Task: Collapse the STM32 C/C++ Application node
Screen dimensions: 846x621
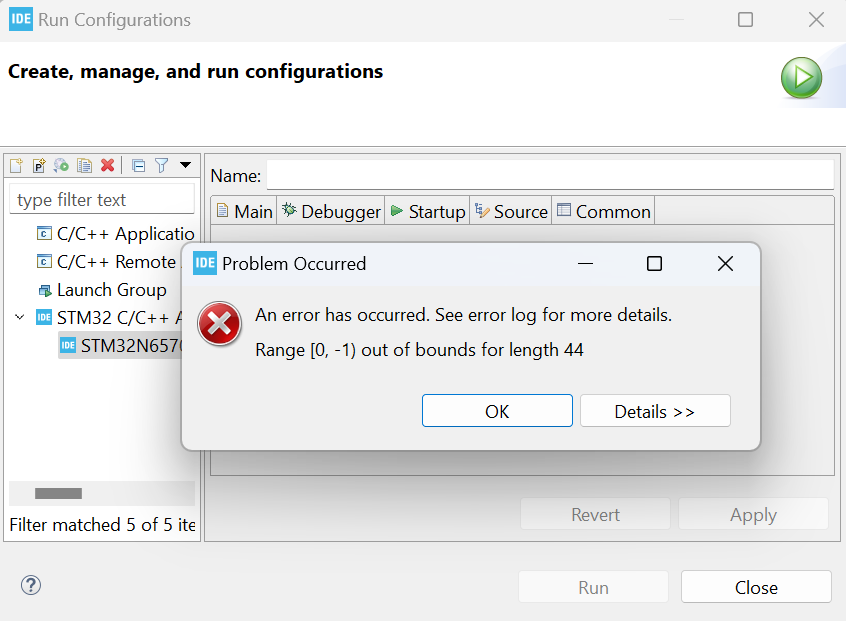Action: pyautogui.click(x=20, y=318)
